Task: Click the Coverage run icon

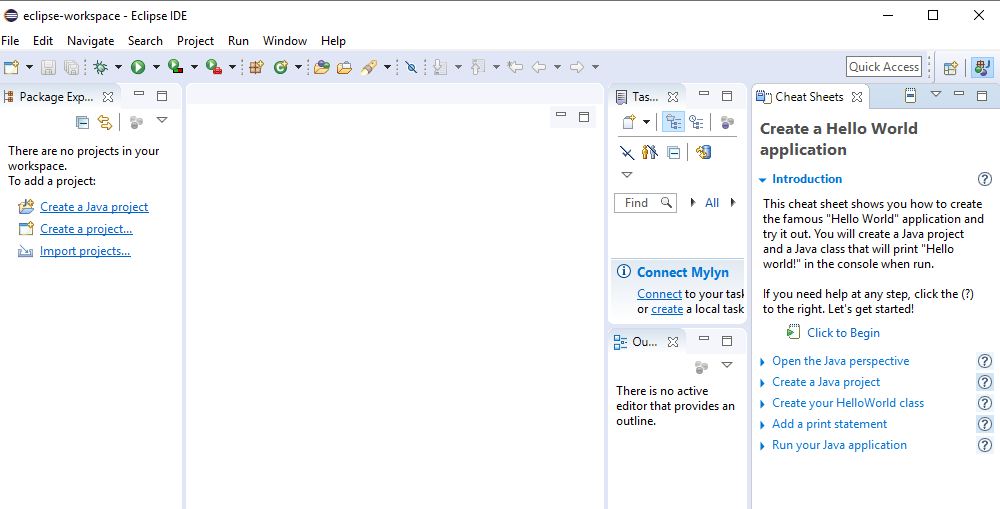Action: (x=175, y=66)
